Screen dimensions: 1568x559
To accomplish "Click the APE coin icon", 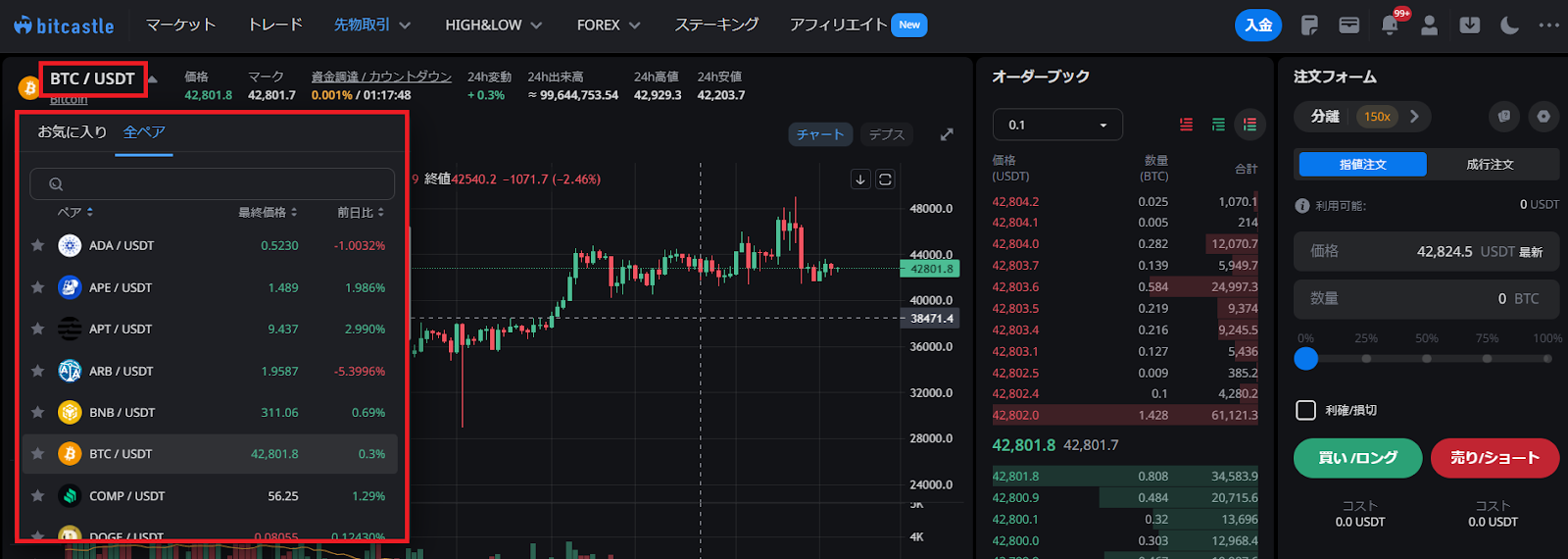I will click(70, 287).
